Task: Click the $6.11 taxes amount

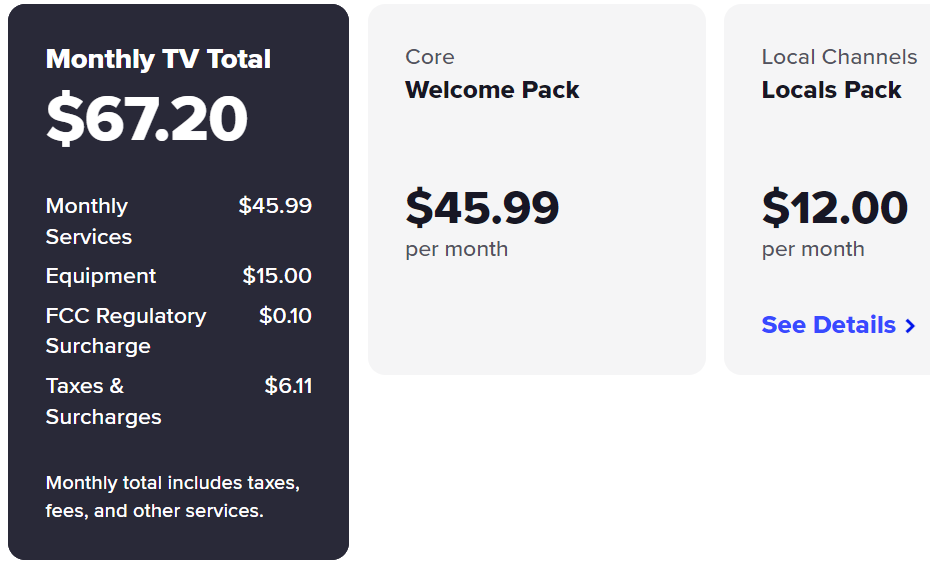Action: tap(288, 386)
